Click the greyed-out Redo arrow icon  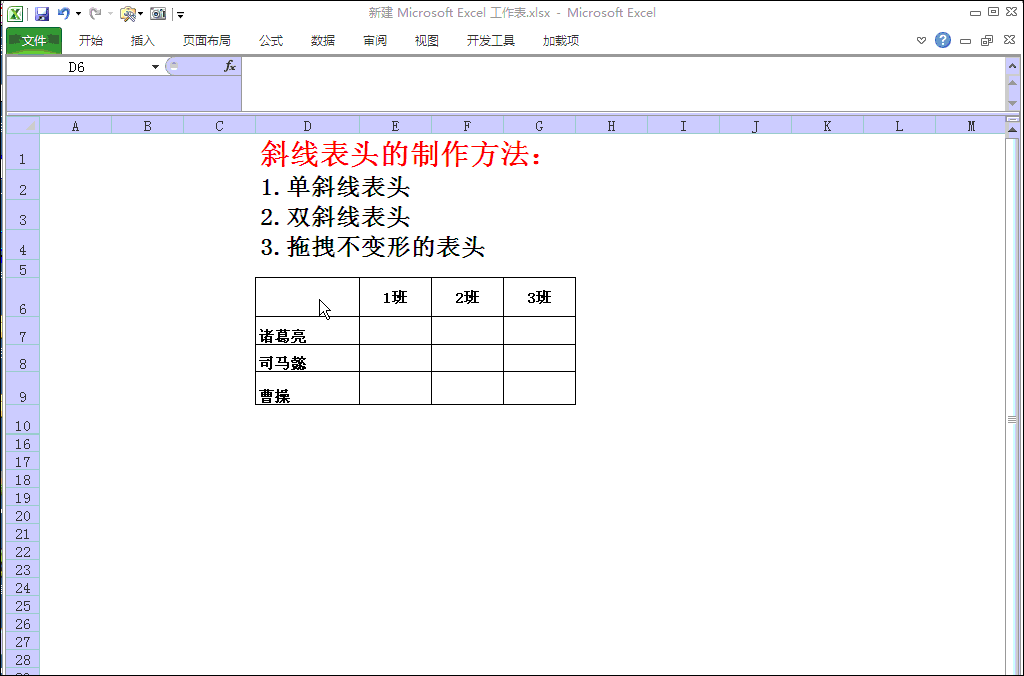(95, 13)
